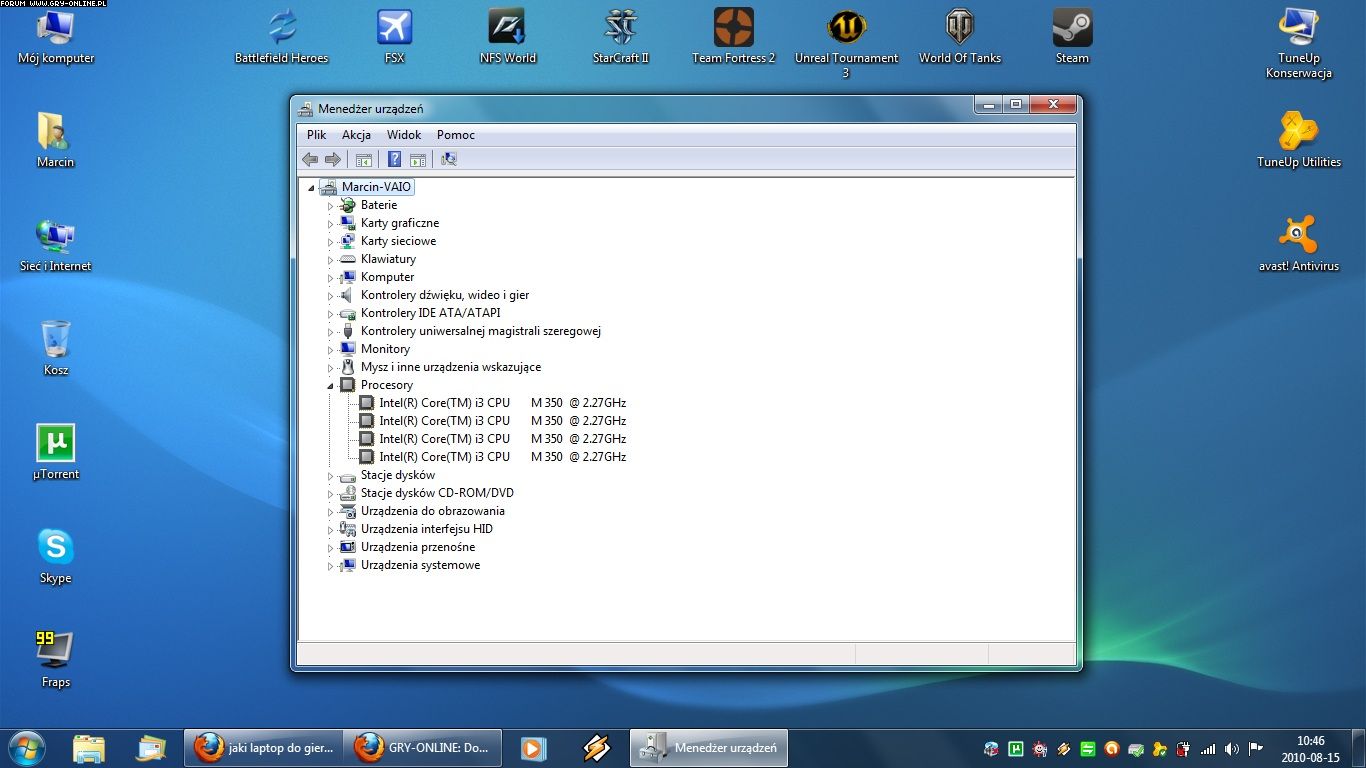Open the Plik menu
The width and height of the screenshot is (1366, 768).
click(x=316, y=135)
